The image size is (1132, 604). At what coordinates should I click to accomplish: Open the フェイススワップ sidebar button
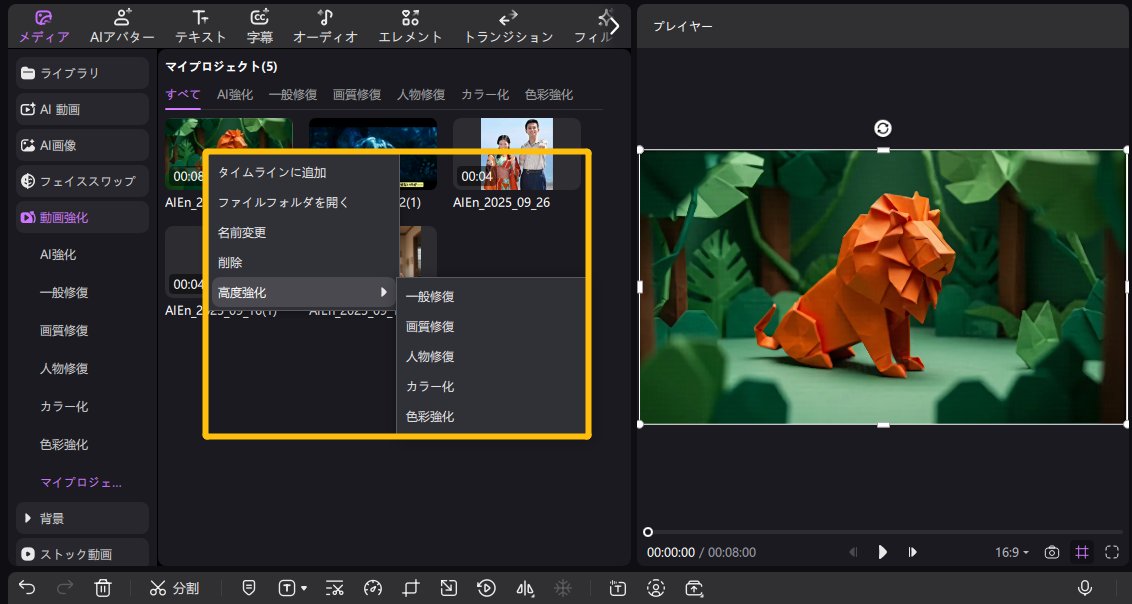click(x=82, y=181)
